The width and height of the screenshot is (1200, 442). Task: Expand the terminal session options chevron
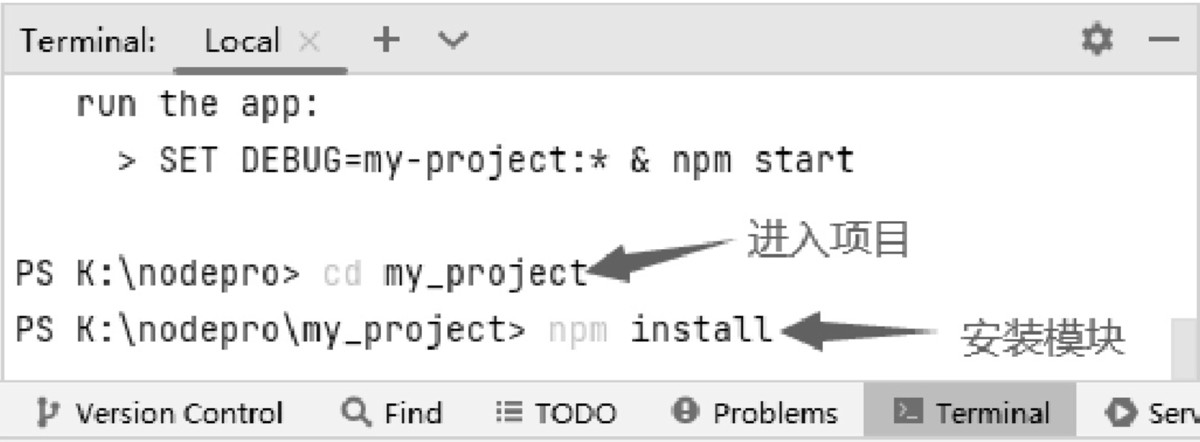[x=453, y=40]
